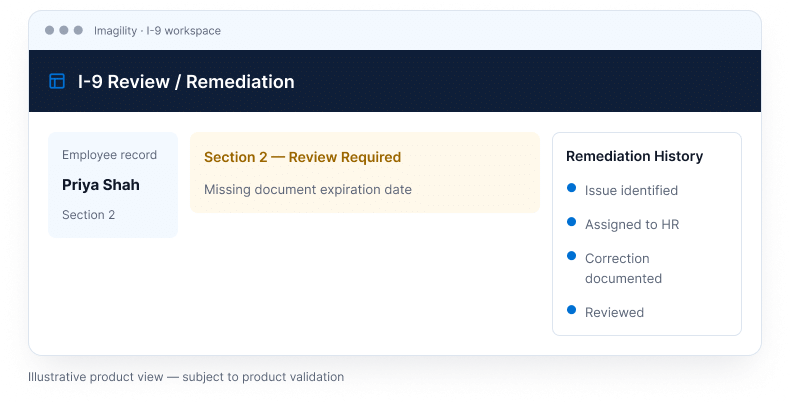Click the "Imagility · I-9 workspace" window title
Screen dimensions: 790x402
tap(157, 31)
